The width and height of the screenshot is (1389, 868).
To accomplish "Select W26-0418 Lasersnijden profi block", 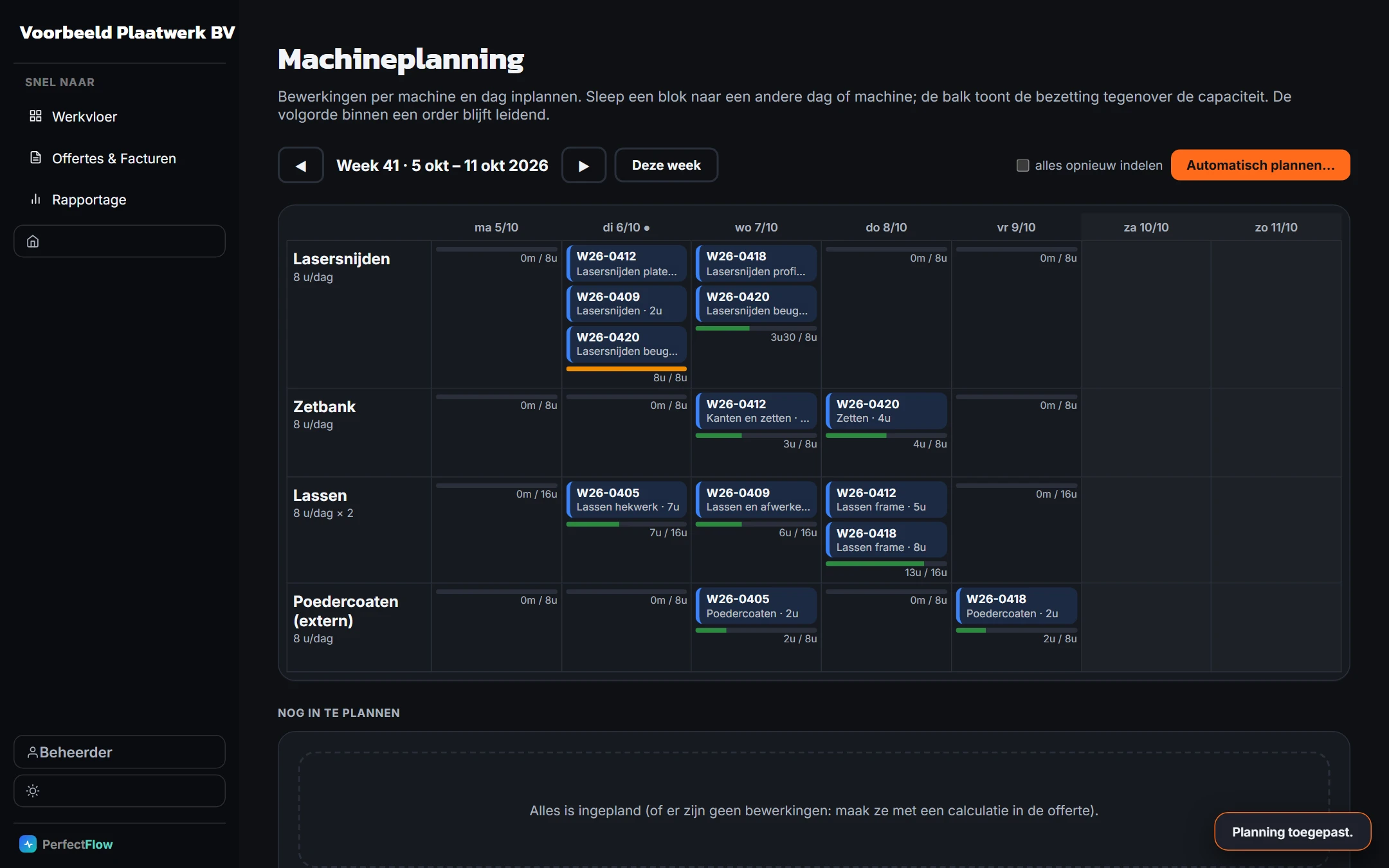I will pos(756,263).
